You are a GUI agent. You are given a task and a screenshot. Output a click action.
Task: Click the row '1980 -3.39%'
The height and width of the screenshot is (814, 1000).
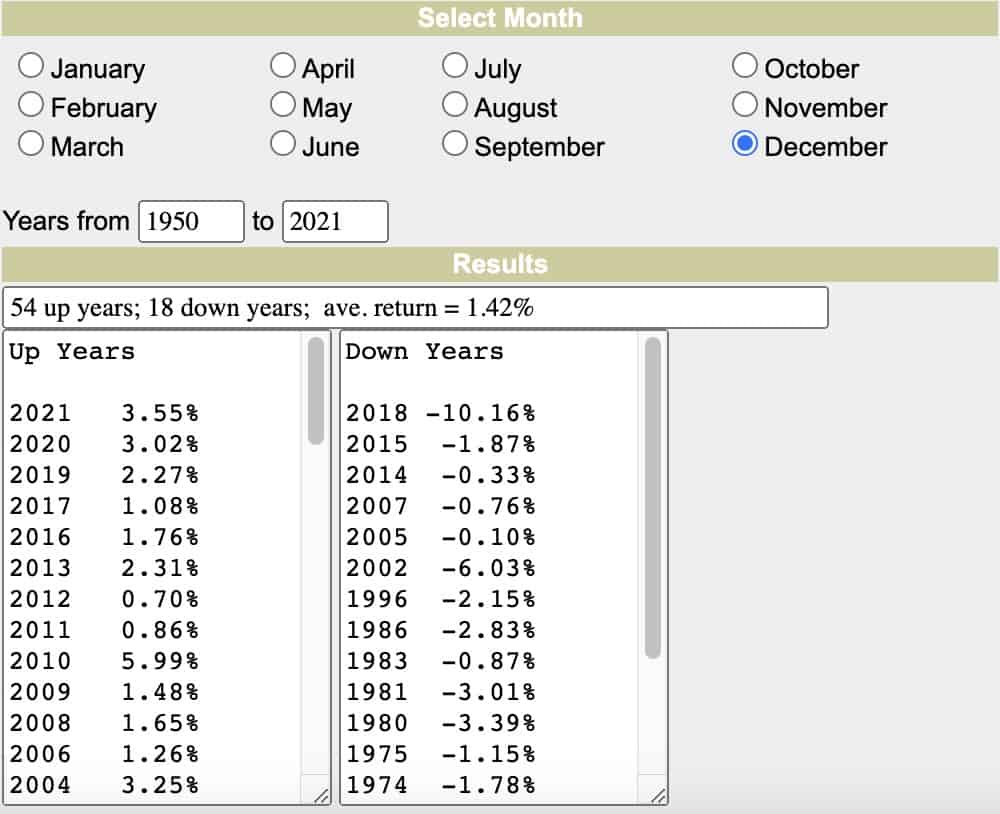coord(441,723)
